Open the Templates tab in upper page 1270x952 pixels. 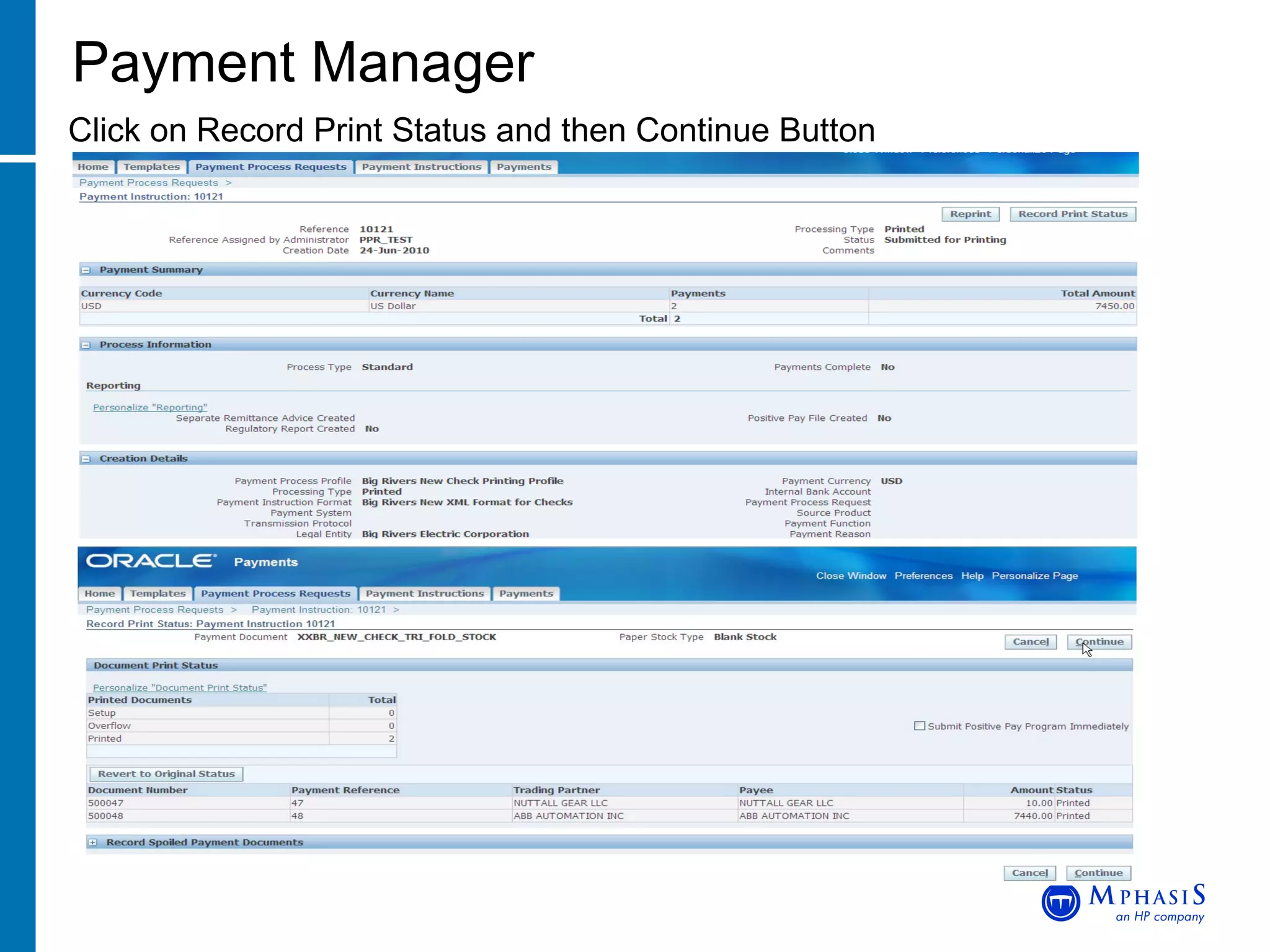coord(152,167)
